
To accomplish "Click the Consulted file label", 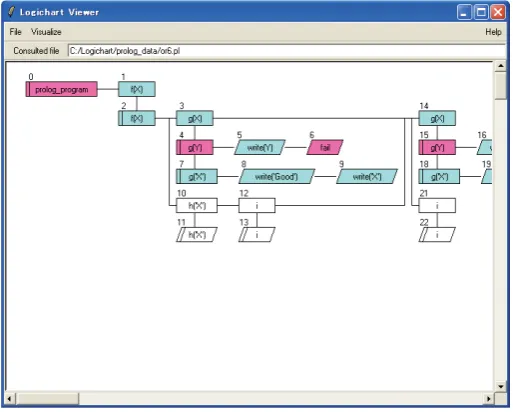I will (x=36, y=51).
